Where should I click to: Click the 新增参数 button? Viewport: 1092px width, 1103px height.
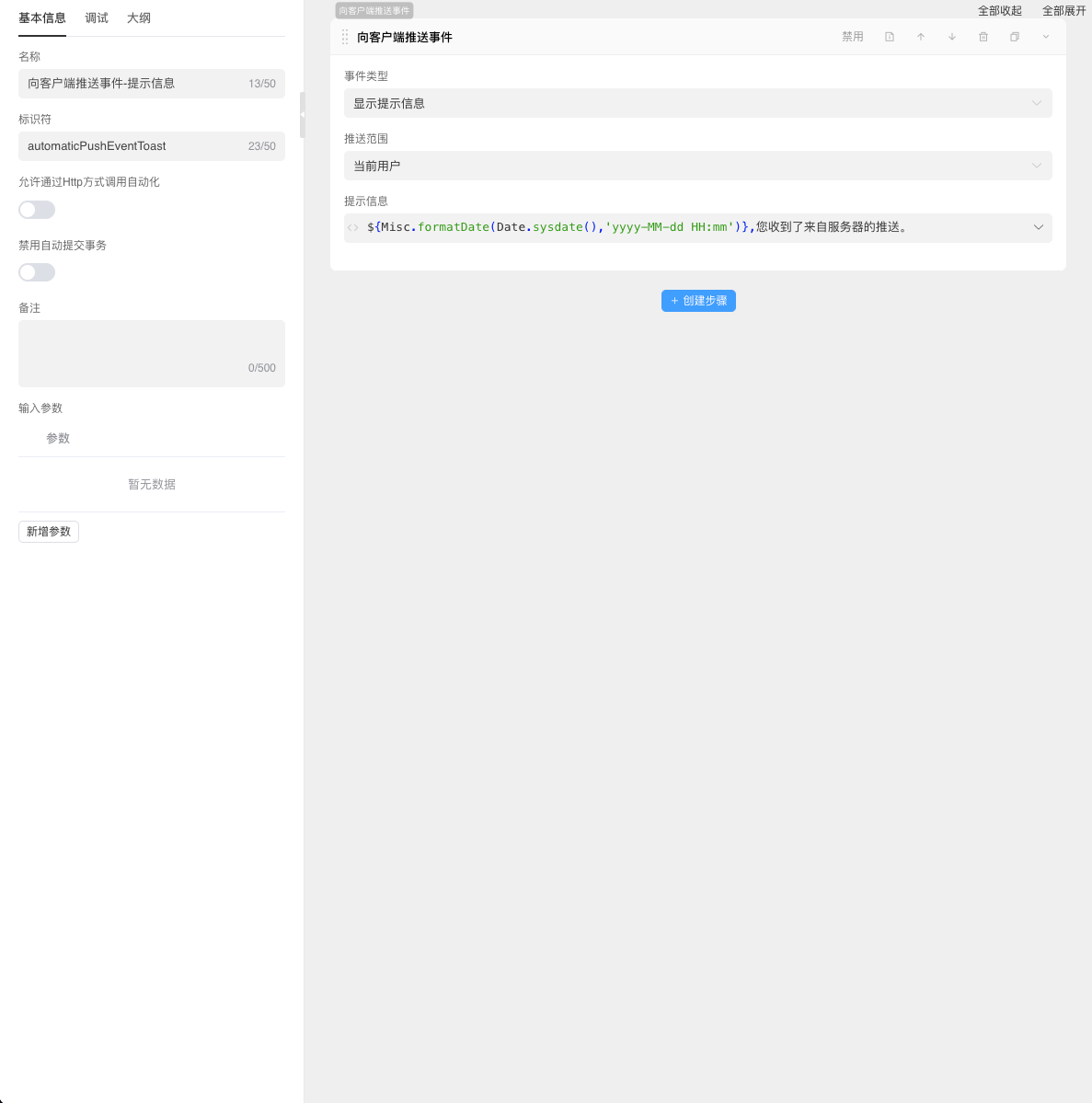(49, 532)
